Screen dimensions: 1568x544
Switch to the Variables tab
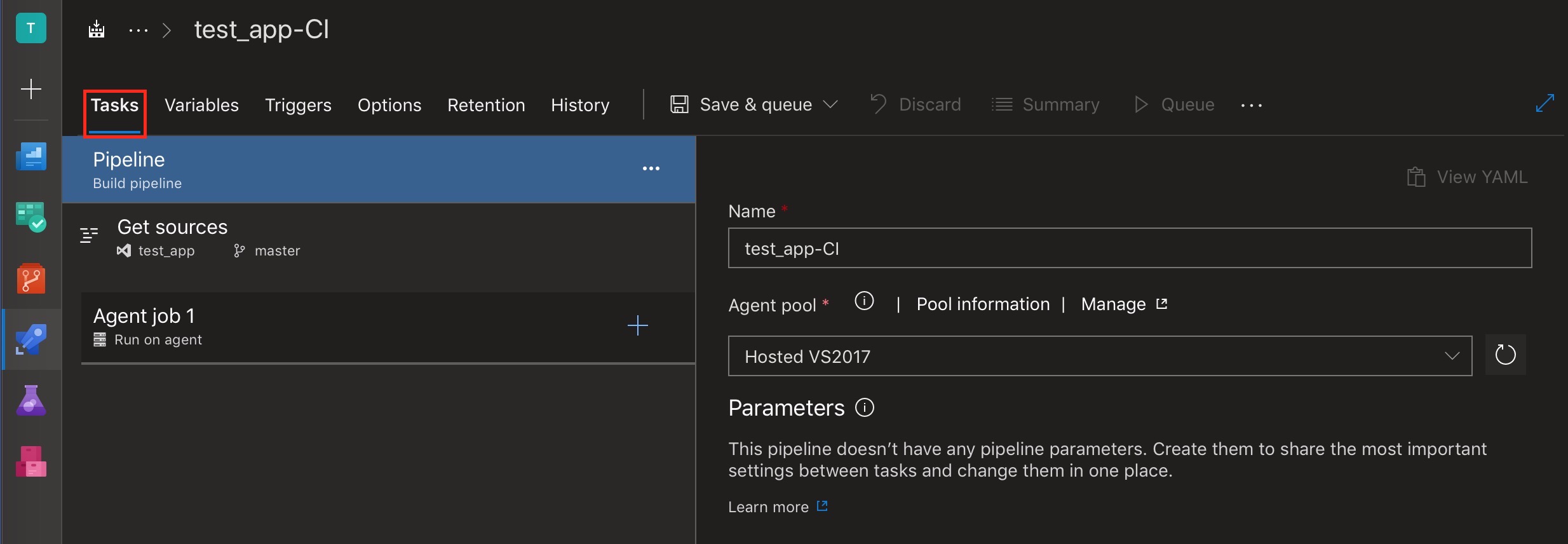pyautogui.click(x=201, y=105)
